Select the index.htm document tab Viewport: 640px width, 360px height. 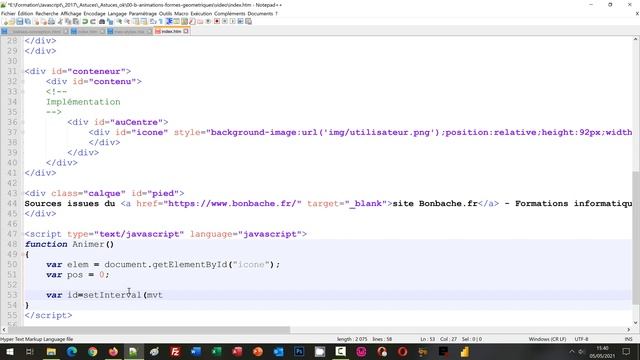(171, 31)
